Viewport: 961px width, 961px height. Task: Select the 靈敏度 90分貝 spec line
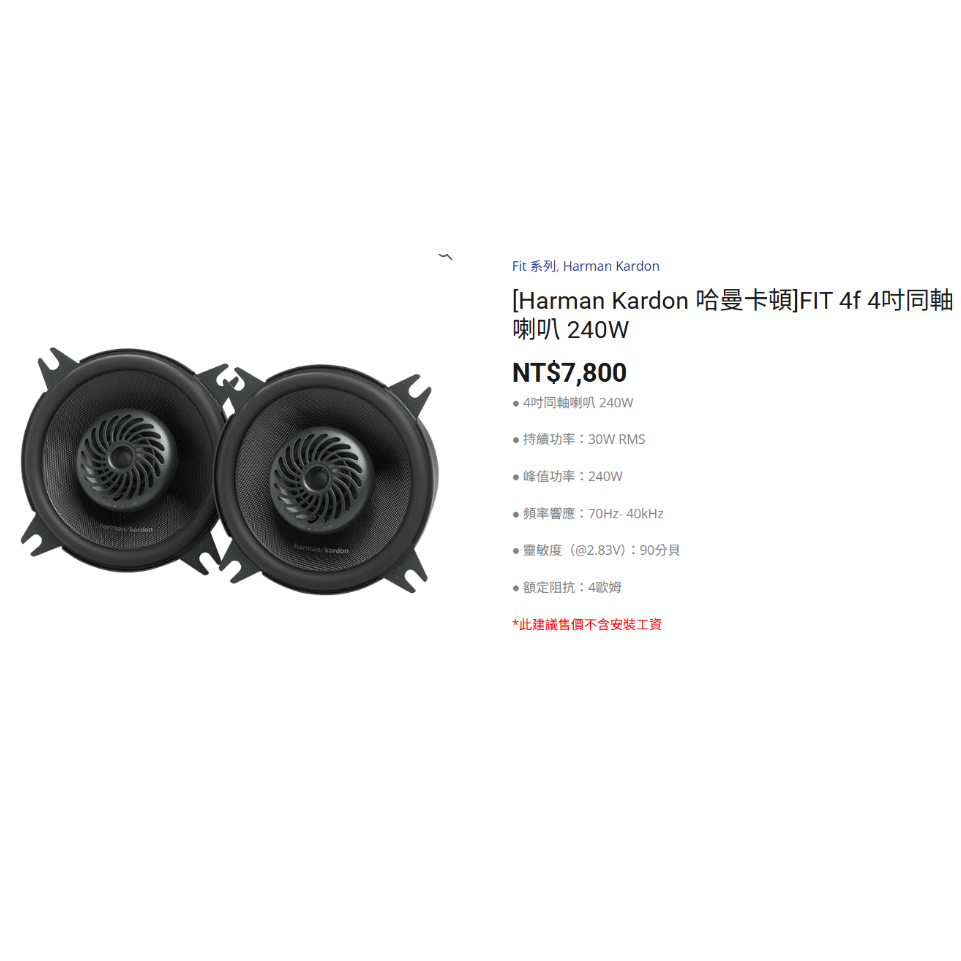click(596, 550)
